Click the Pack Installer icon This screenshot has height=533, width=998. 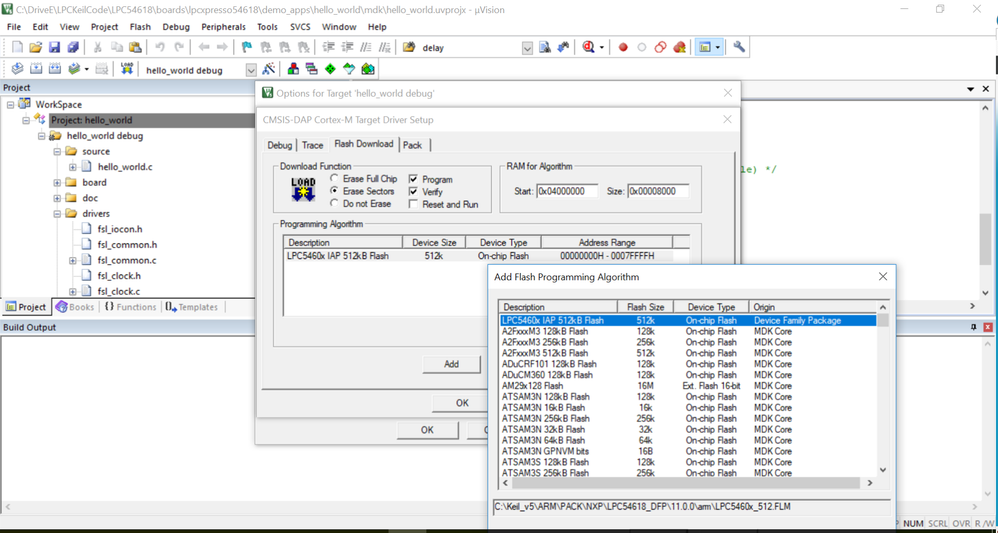[x=367, y=69]
